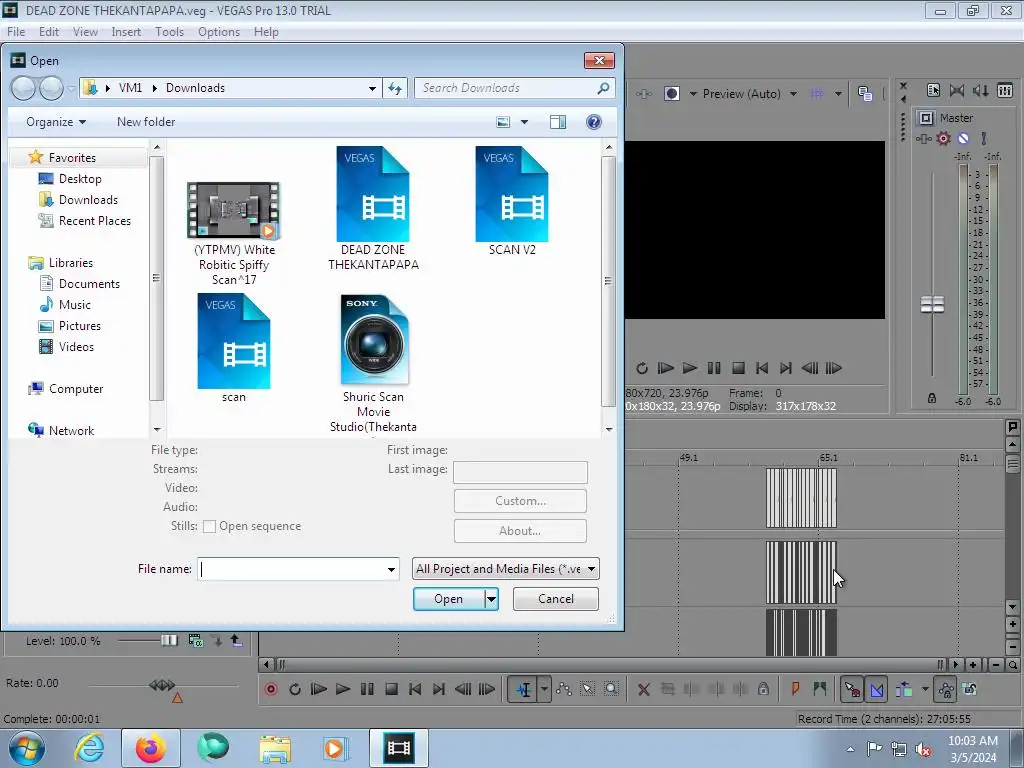Screen dimensions: 1024x768
Task: Click the Copy Snapshot icon in the preview toolbar
Action: pyautogui.click(x=865, y=94)
